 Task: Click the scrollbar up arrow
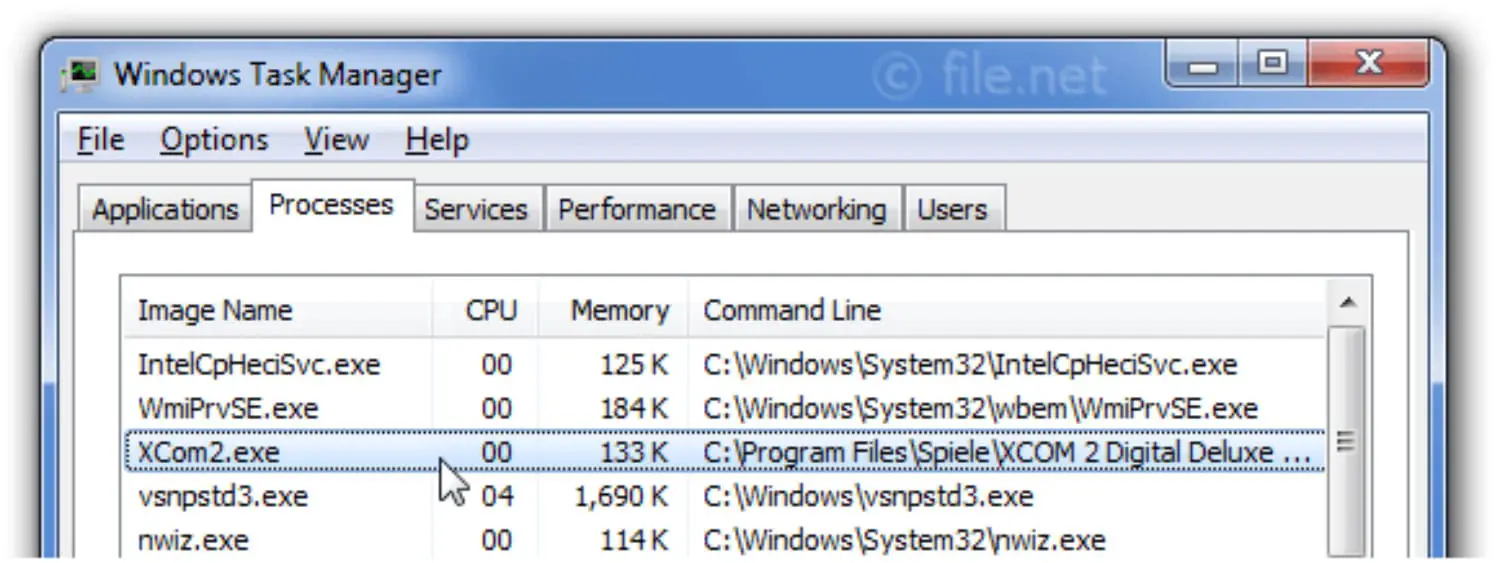1347,303
